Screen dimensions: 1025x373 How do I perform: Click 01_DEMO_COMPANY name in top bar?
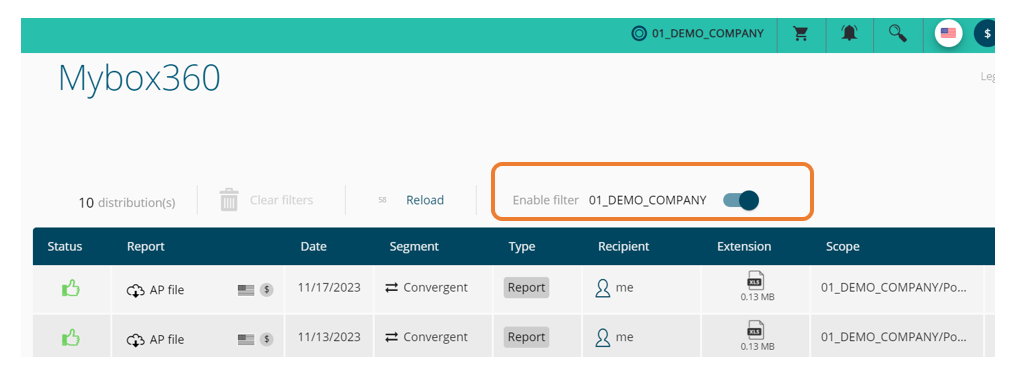(707, 33)
